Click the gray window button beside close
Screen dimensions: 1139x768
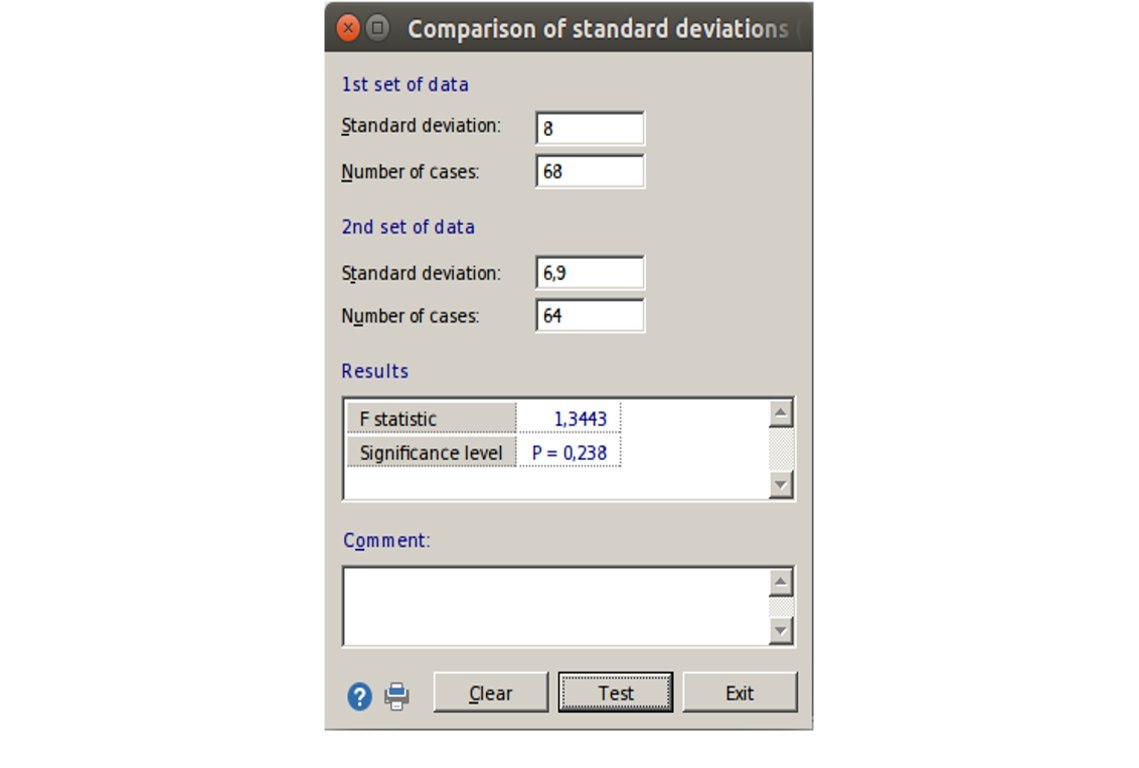click(x=377, y=29)
